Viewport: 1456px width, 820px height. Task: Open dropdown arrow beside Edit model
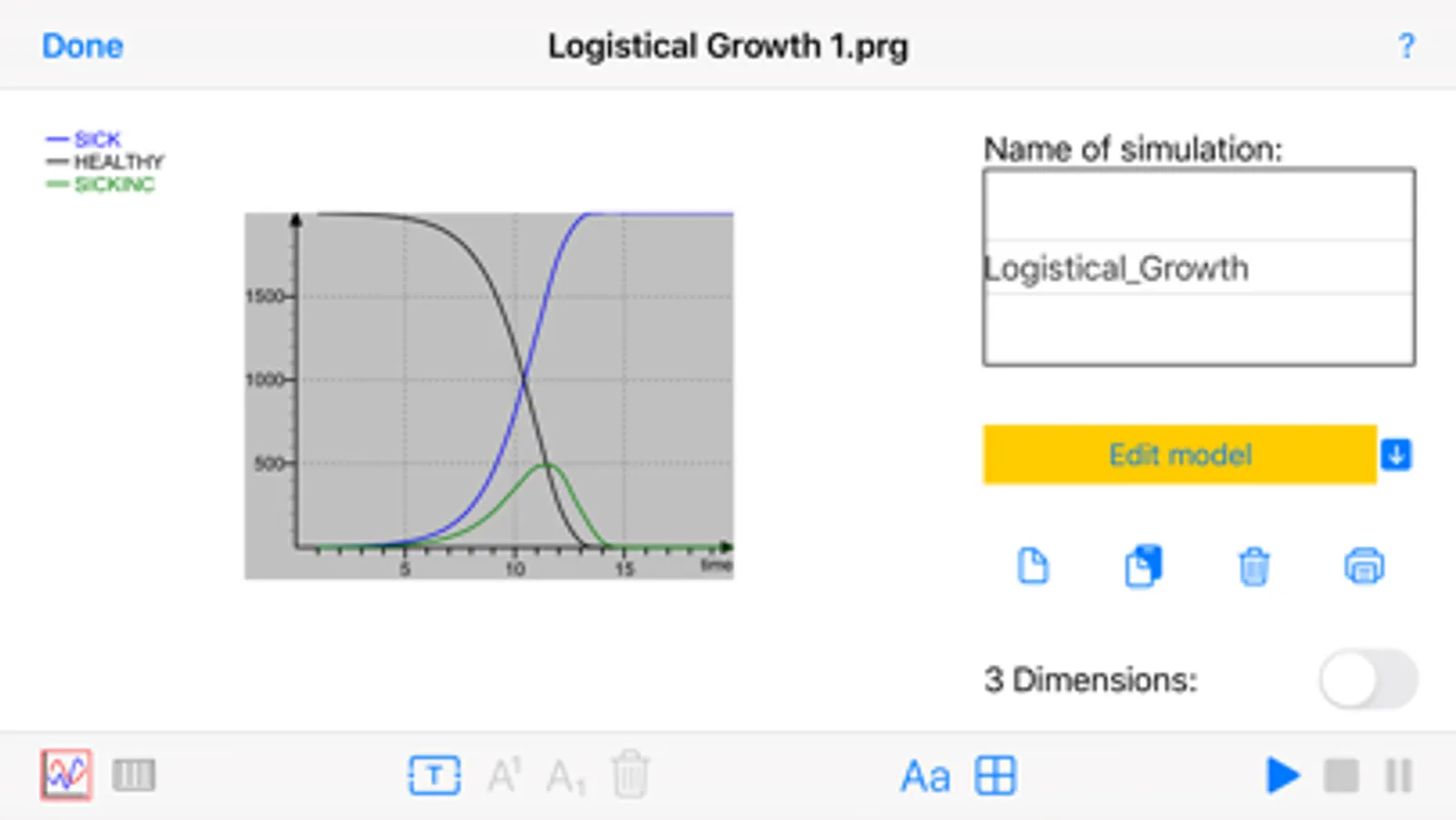(x=1396, y=454)
